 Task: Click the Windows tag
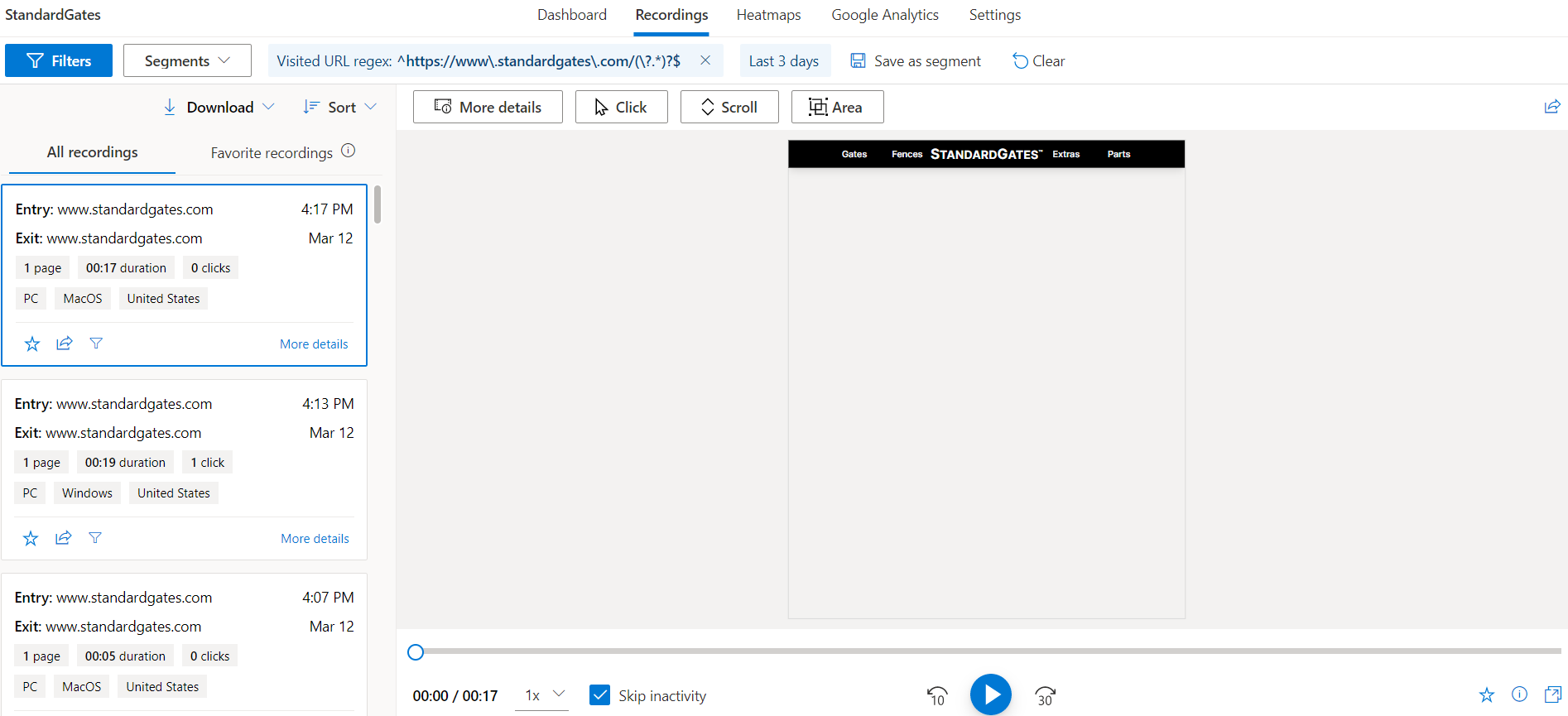(87, 493)
